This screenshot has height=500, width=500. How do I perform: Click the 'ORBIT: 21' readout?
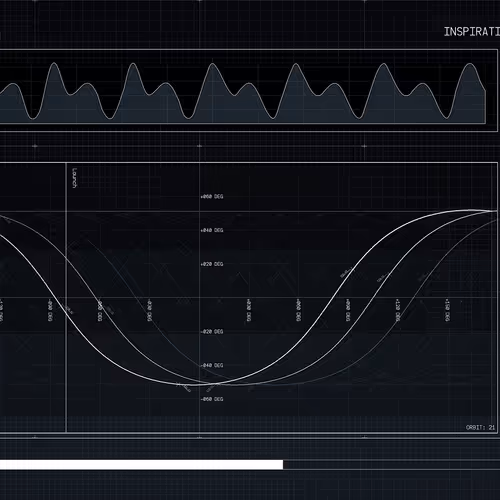480,427
